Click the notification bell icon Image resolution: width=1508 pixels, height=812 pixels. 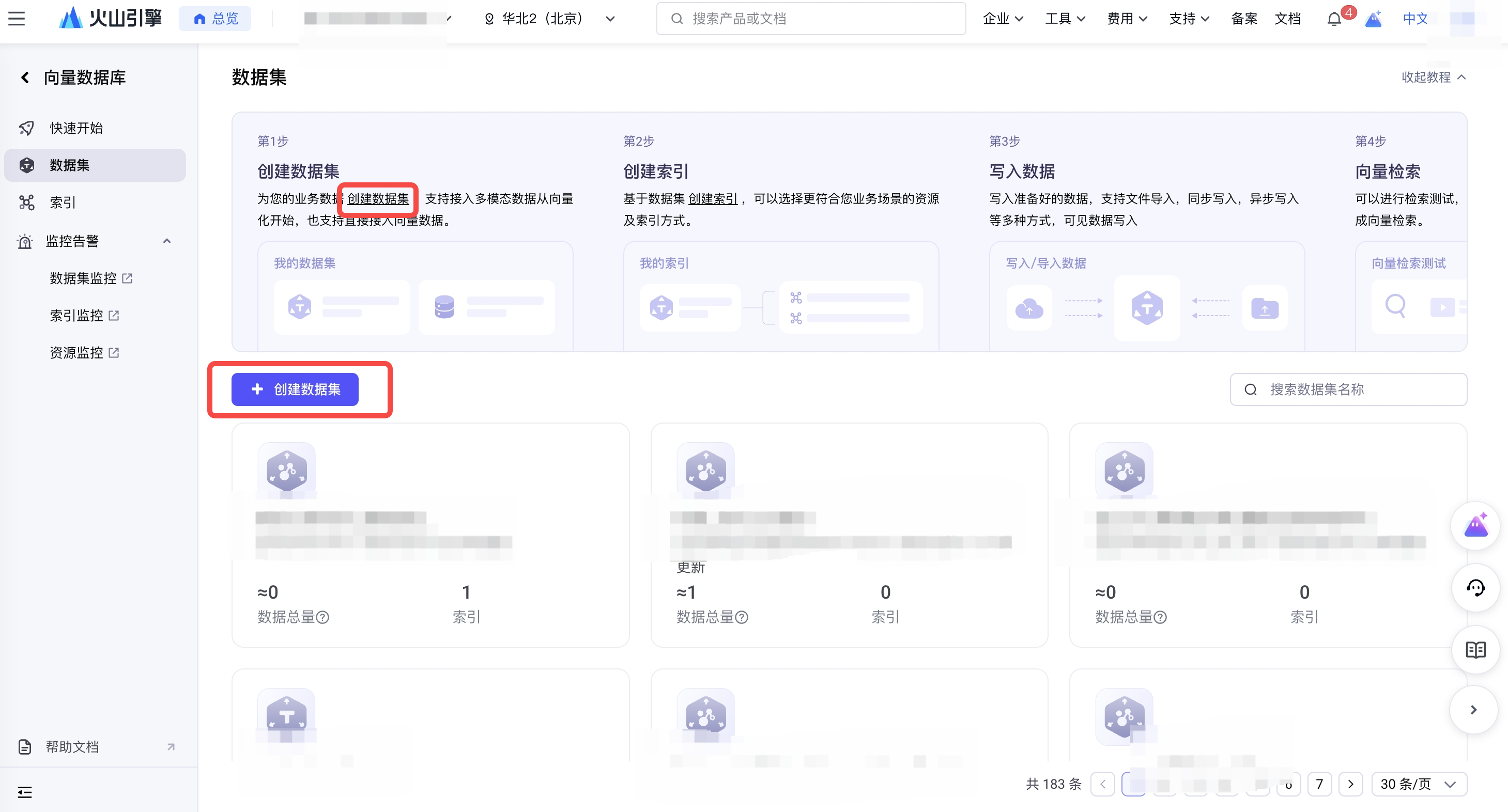[x=1333, y=19]
